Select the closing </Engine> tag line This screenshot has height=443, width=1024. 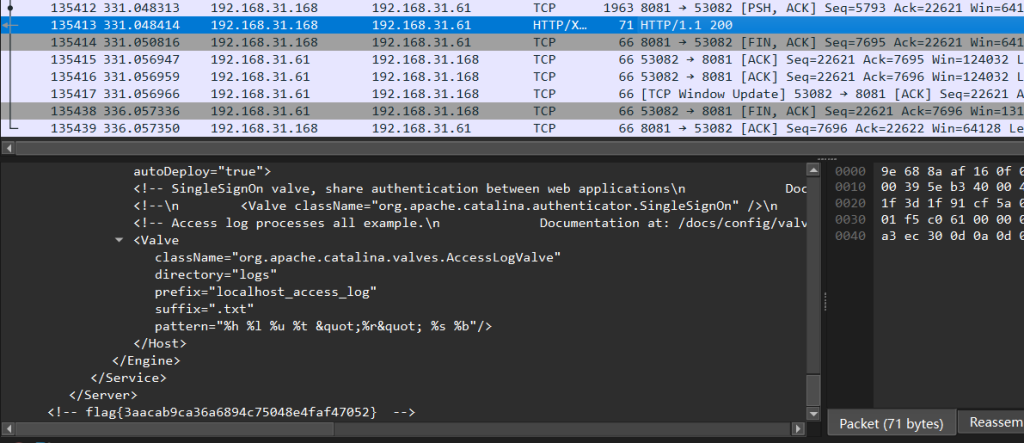click(146, 360)
